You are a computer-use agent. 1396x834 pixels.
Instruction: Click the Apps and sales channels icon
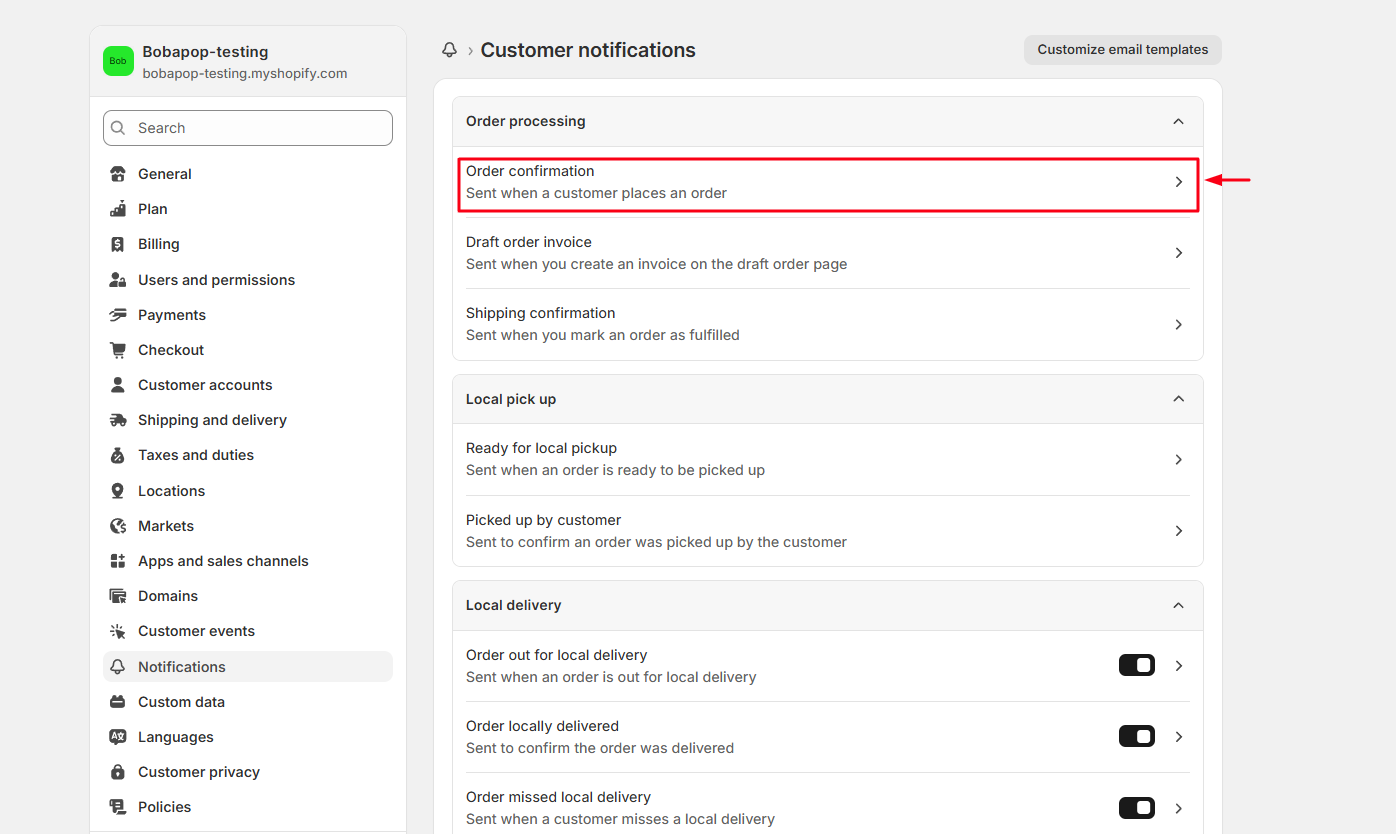pyautogui.click(x=118, y=561)
